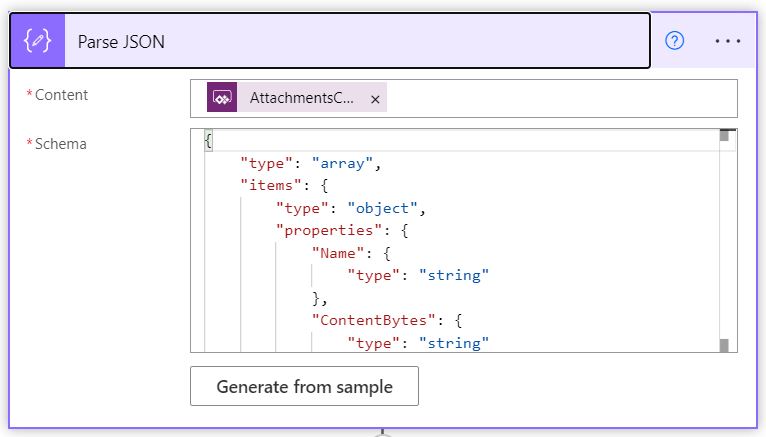Remove the AttachmentsC token from Content
Screen dimensions: 766x437
(375, 99)
